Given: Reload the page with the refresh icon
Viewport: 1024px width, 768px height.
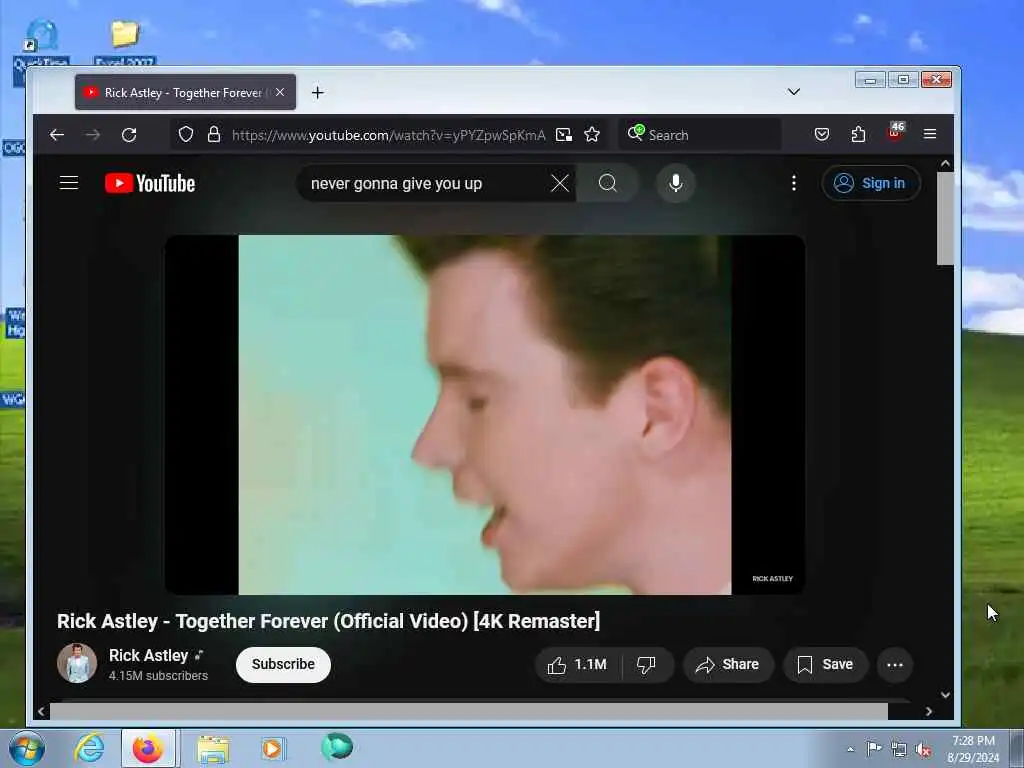Looking at the screenshot, I should 129,135.
